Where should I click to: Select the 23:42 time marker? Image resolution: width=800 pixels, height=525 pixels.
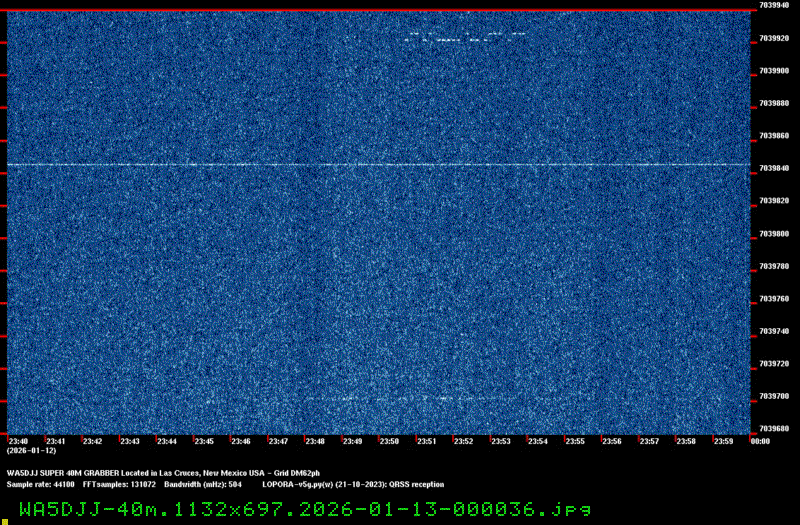click(x=92, y=441)
